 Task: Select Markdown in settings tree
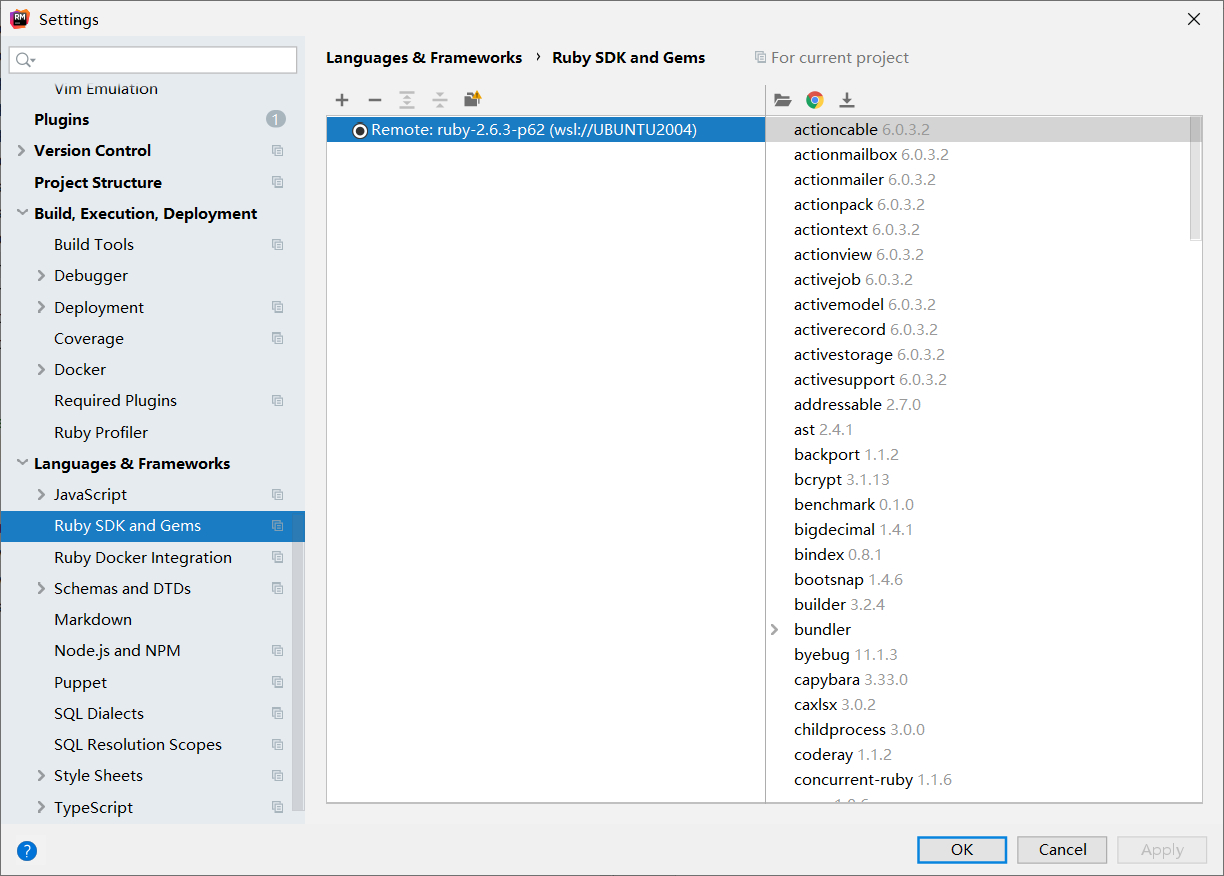(x=93, y=620)
